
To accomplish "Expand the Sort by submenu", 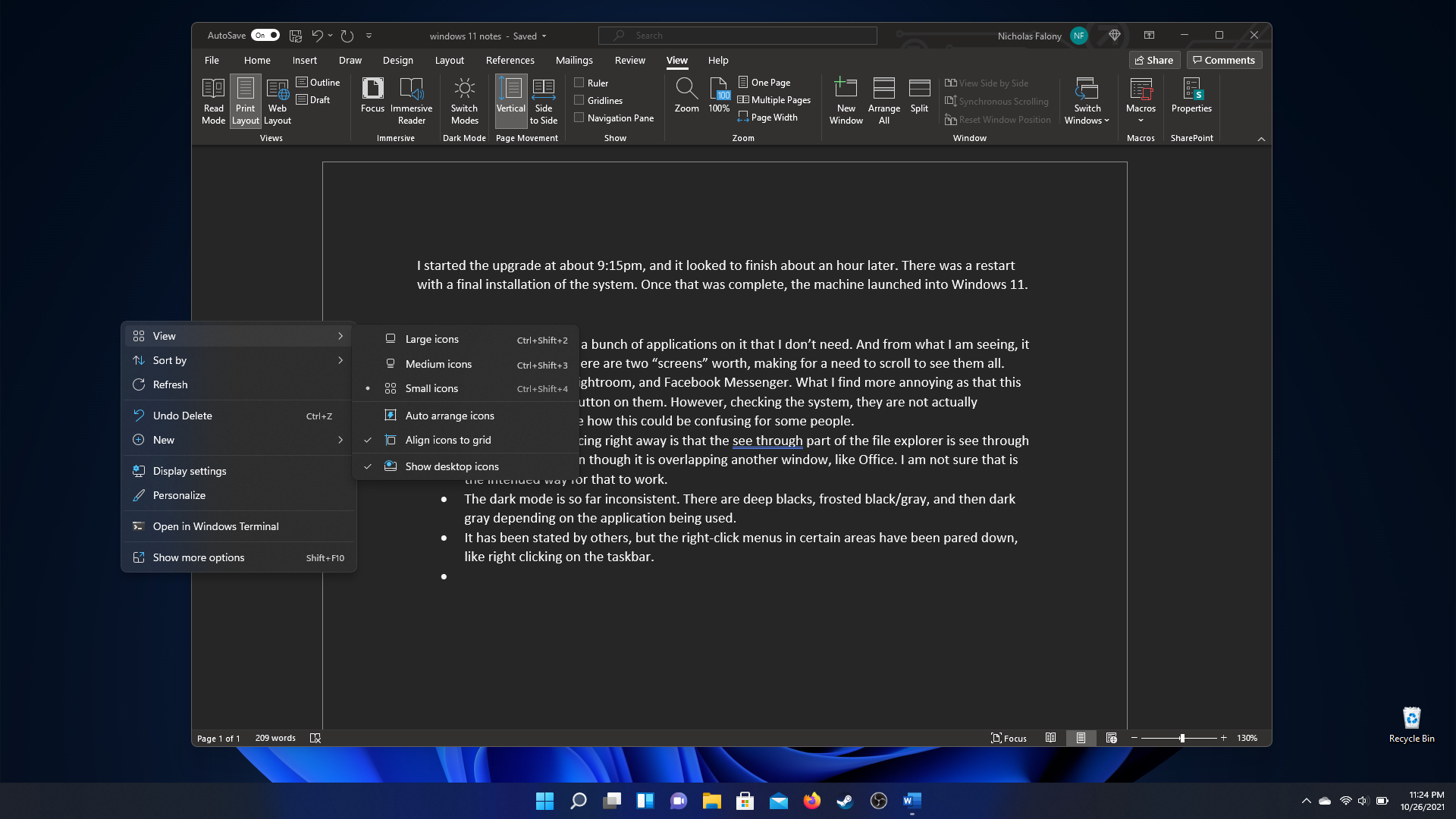I will tap(239, 360).
